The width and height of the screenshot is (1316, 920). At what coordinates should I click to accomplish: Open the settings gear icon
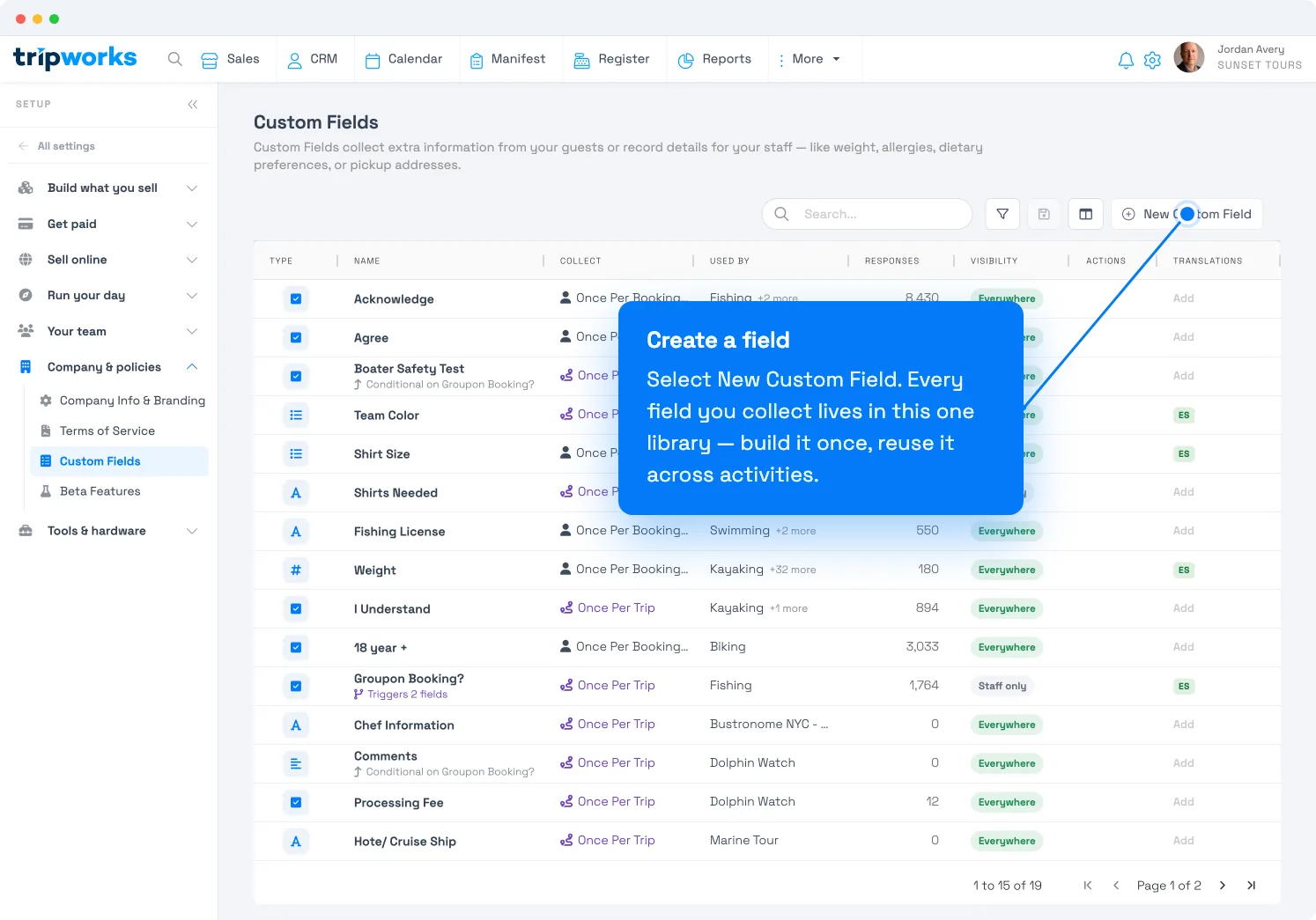(1152, 60)
